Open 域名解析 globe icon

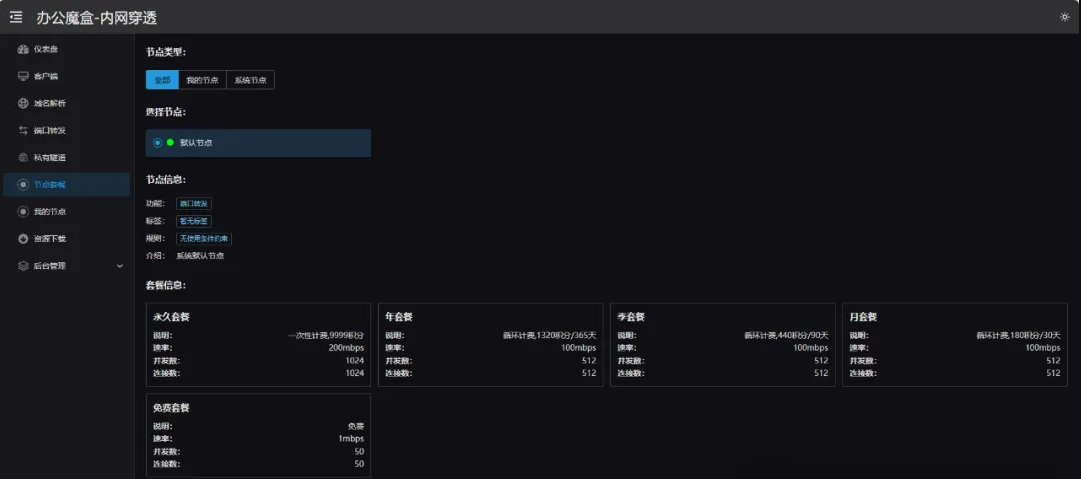[x=23, y=103]
